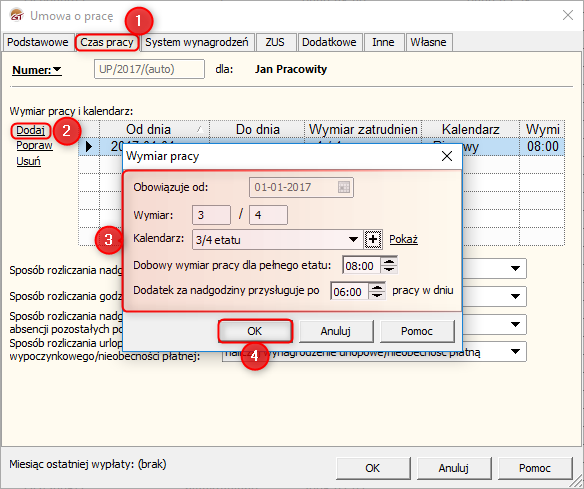Switch to the System wynagrodzeń tab
Screen dimensions: 584x489
[x=197, y=42]
